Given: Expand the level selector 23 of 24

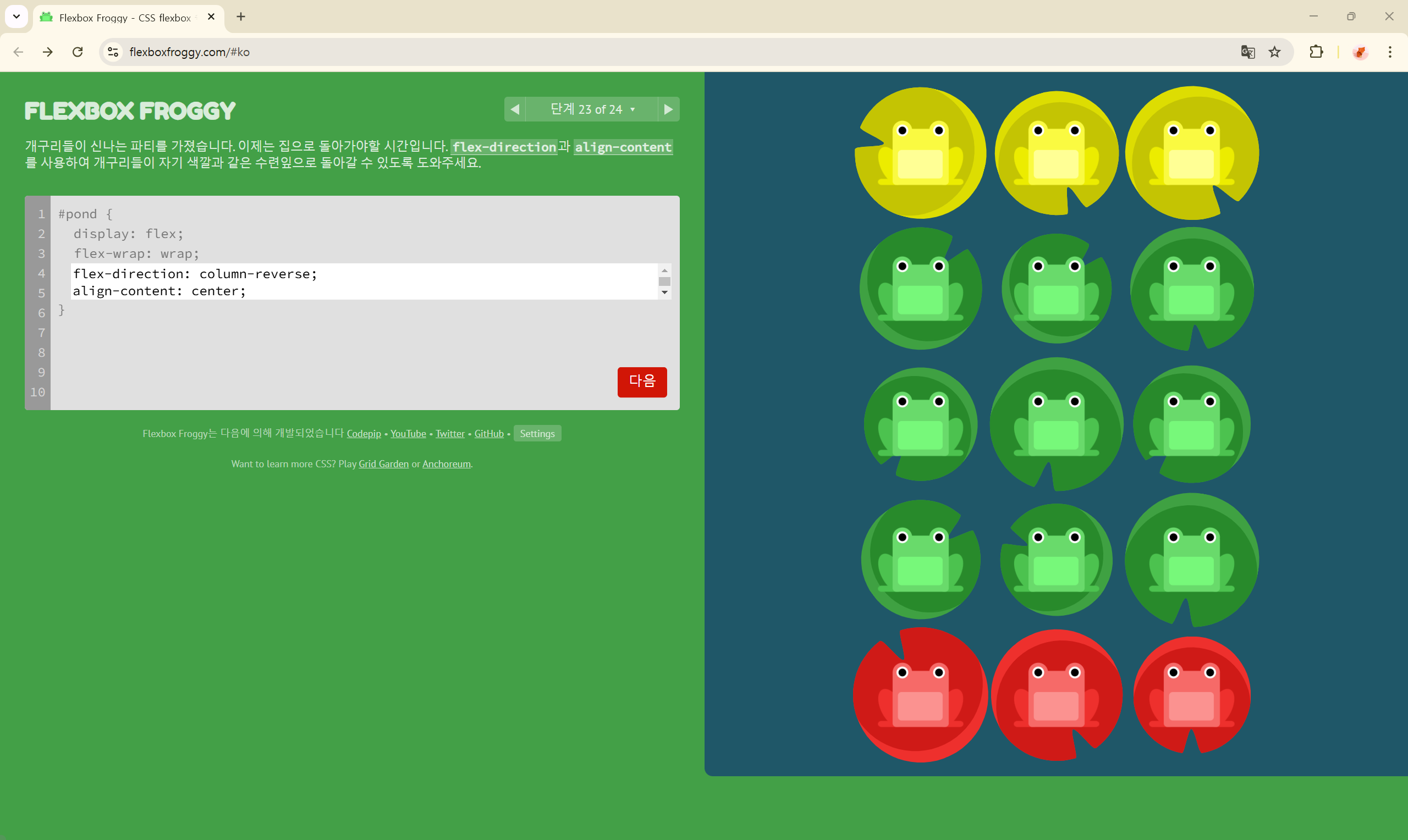Looking at the screenshot, I should click(592, 109).
